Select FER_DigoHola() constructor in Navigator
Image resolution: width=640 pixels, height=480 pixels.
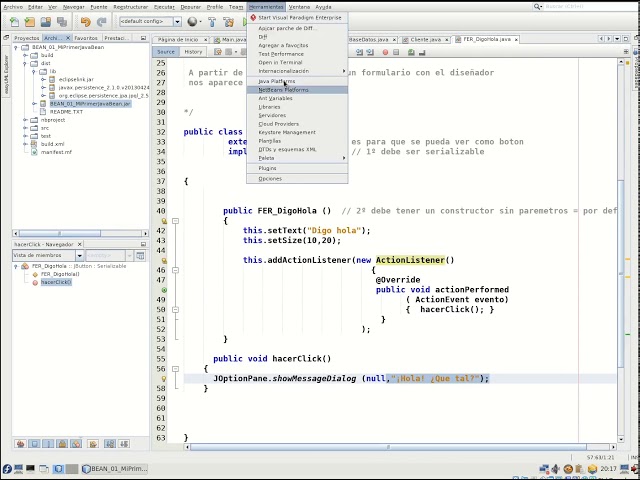tap(60, 274)
